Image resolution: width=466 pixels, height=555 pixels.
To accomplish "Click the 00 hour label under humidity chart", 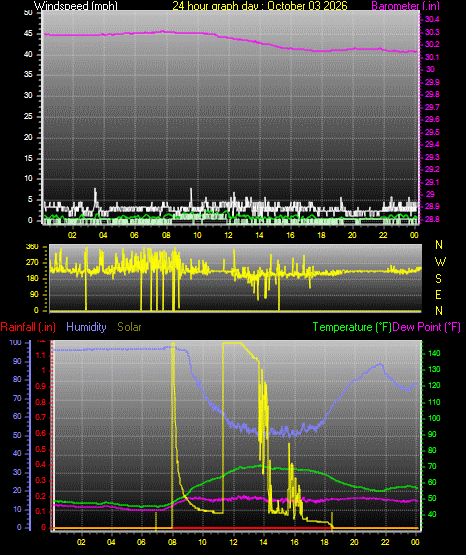I will point(415,542).
